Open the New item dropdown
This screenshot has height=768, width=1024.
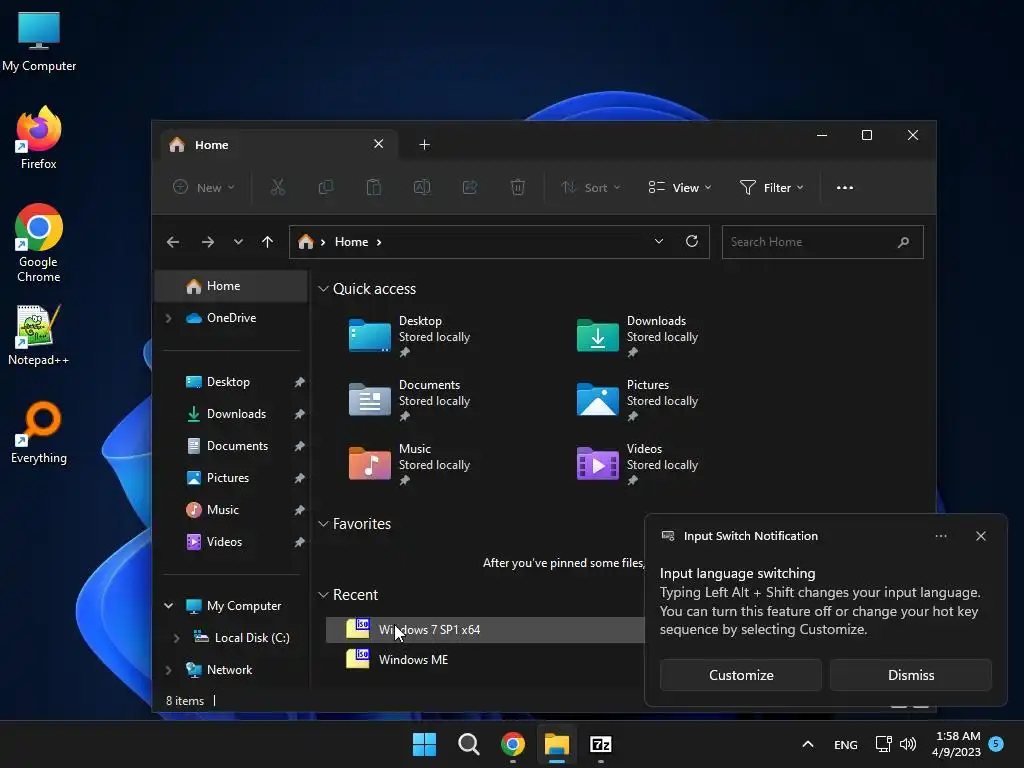pyautogui.click(x=203, y=187)
